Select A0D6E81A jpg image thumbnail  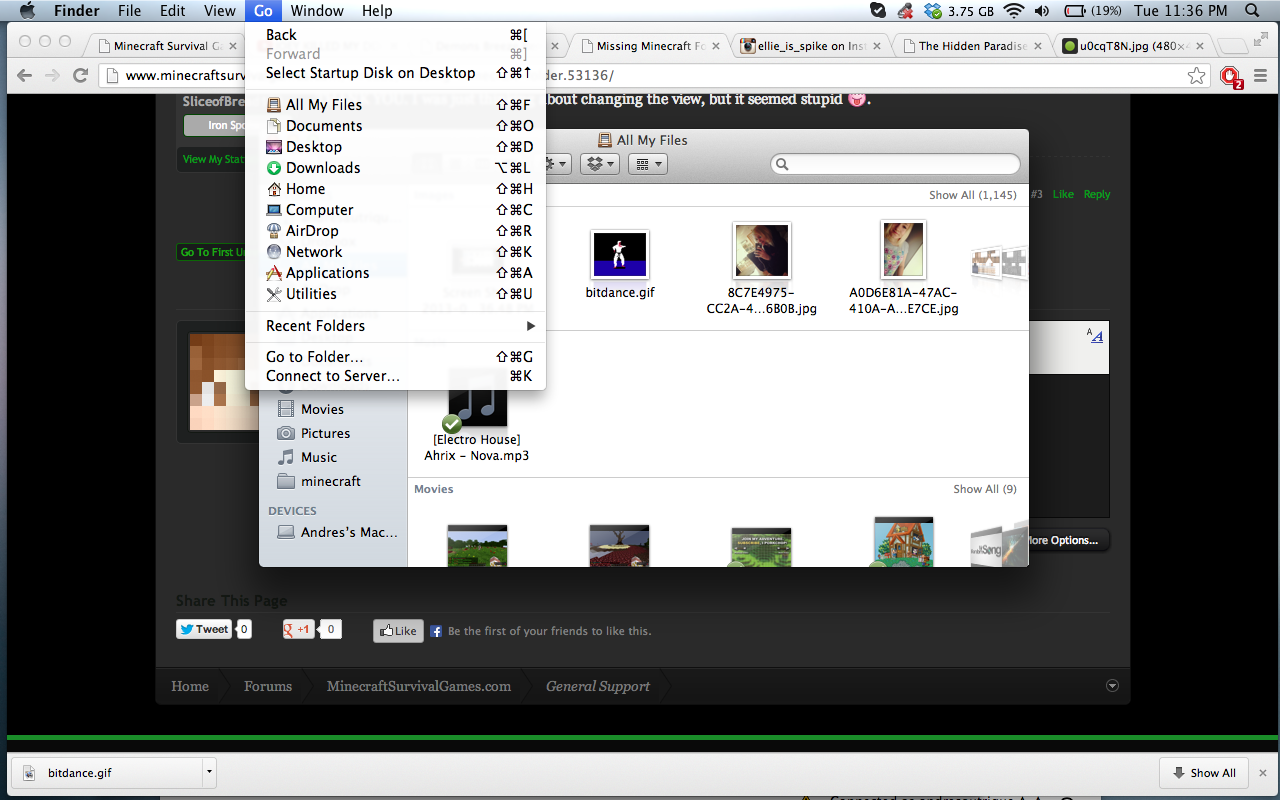click(903, 251)
